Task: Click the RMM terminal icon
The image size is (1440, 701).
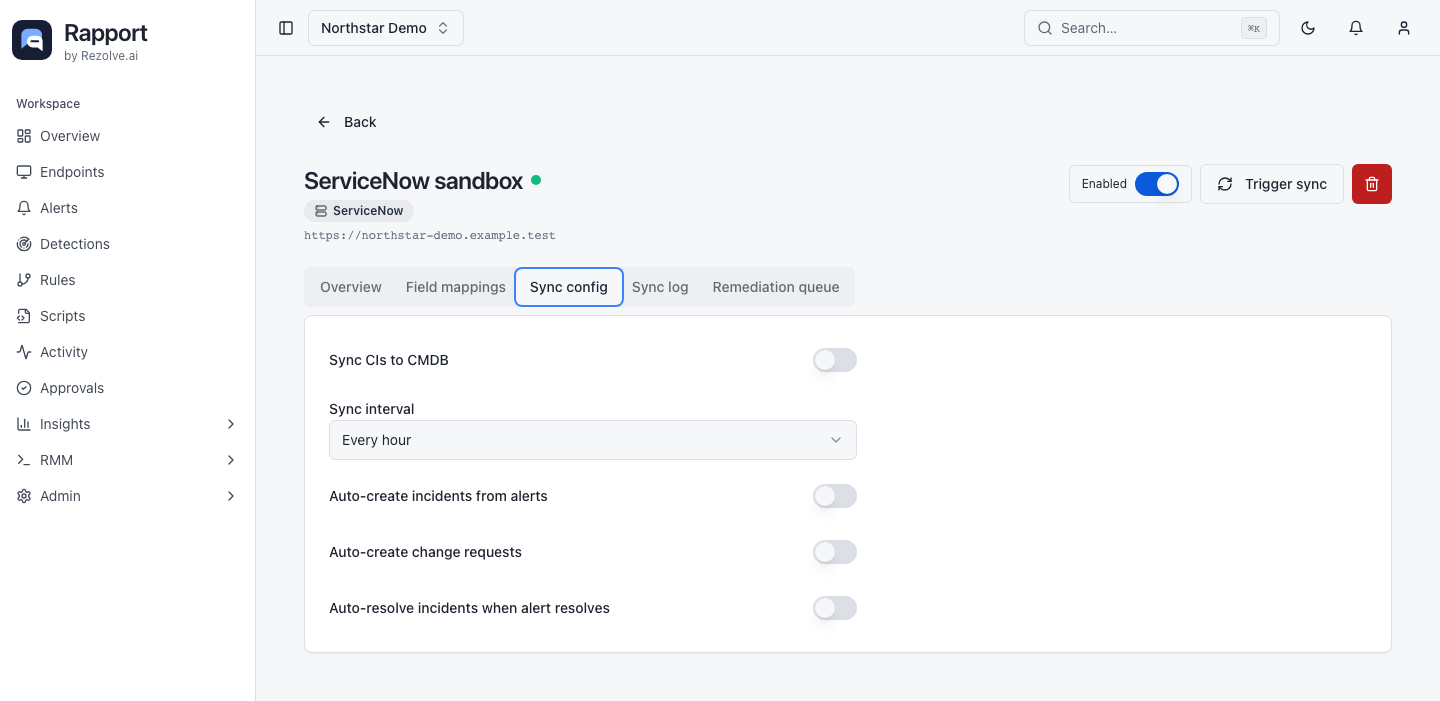Action: pyautogui.click(x=24, y=460)
